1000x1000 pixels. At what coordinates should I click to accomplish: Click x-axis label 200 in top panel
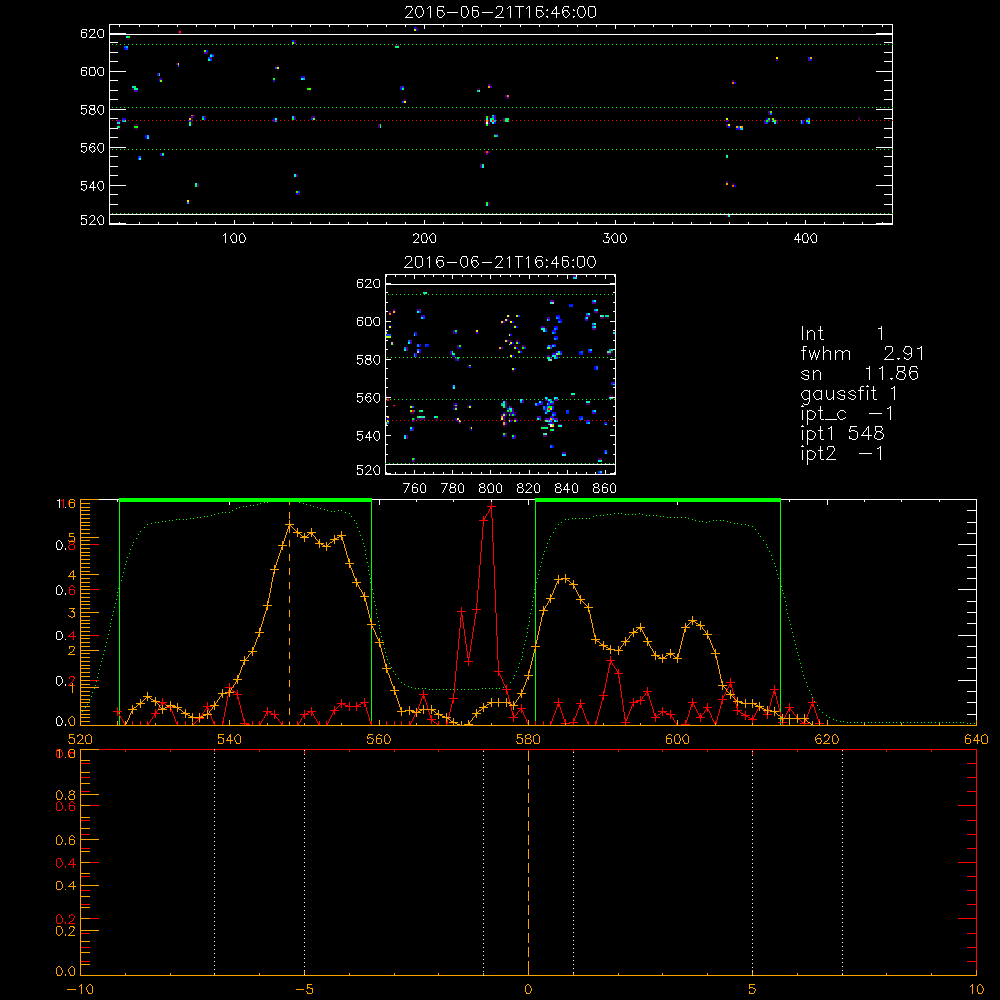(x=424, y=238)
